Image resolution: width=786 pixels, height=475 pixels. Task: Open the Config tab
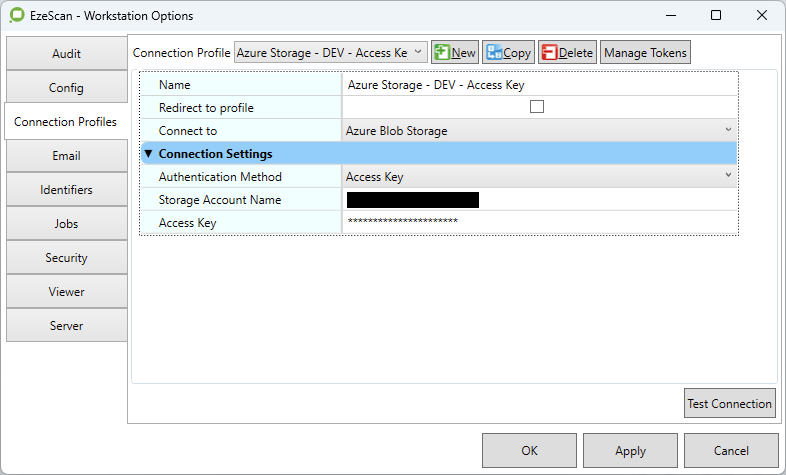66,88
